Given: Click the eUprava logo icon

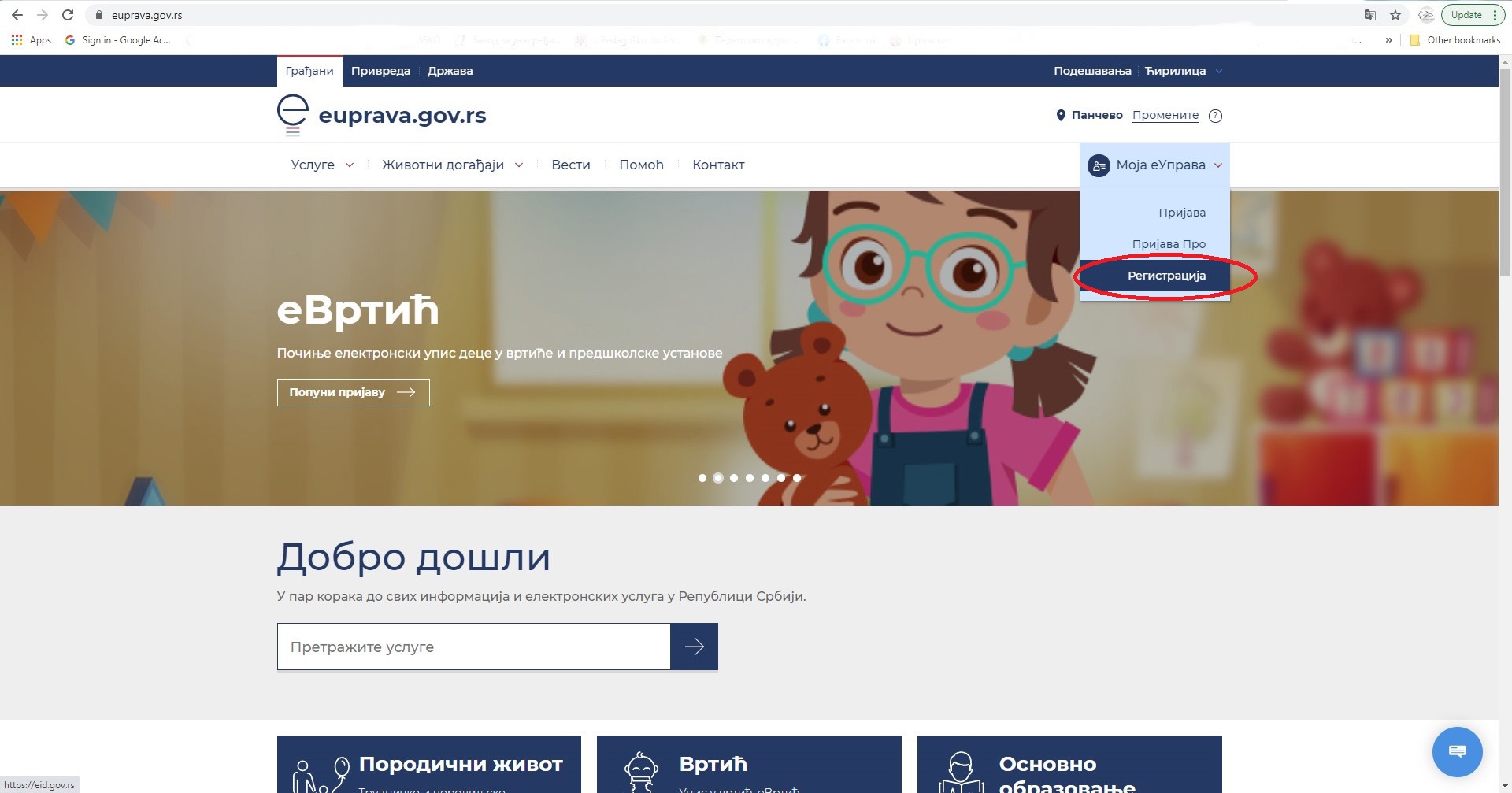Looking at the screenshot, I should 292,115.
